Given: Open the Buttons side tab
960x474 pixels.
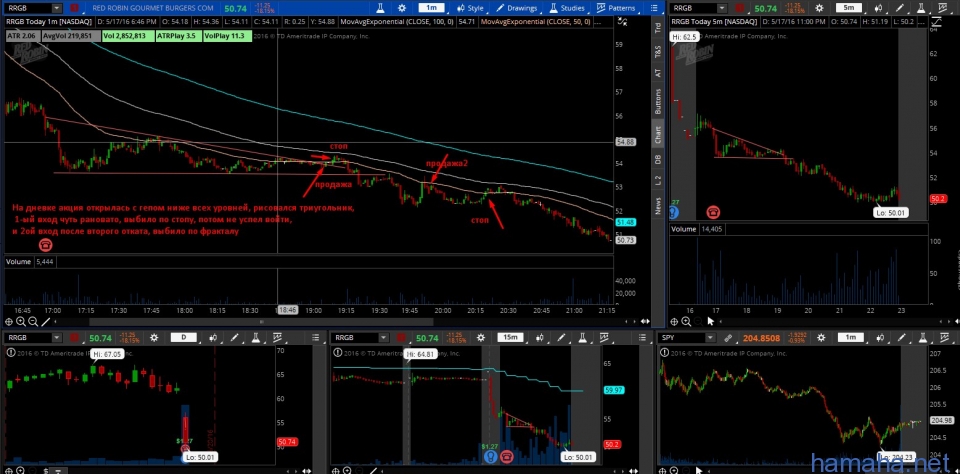Looking at the screenshot, I should pyautogui.click(x=658, y=102).
